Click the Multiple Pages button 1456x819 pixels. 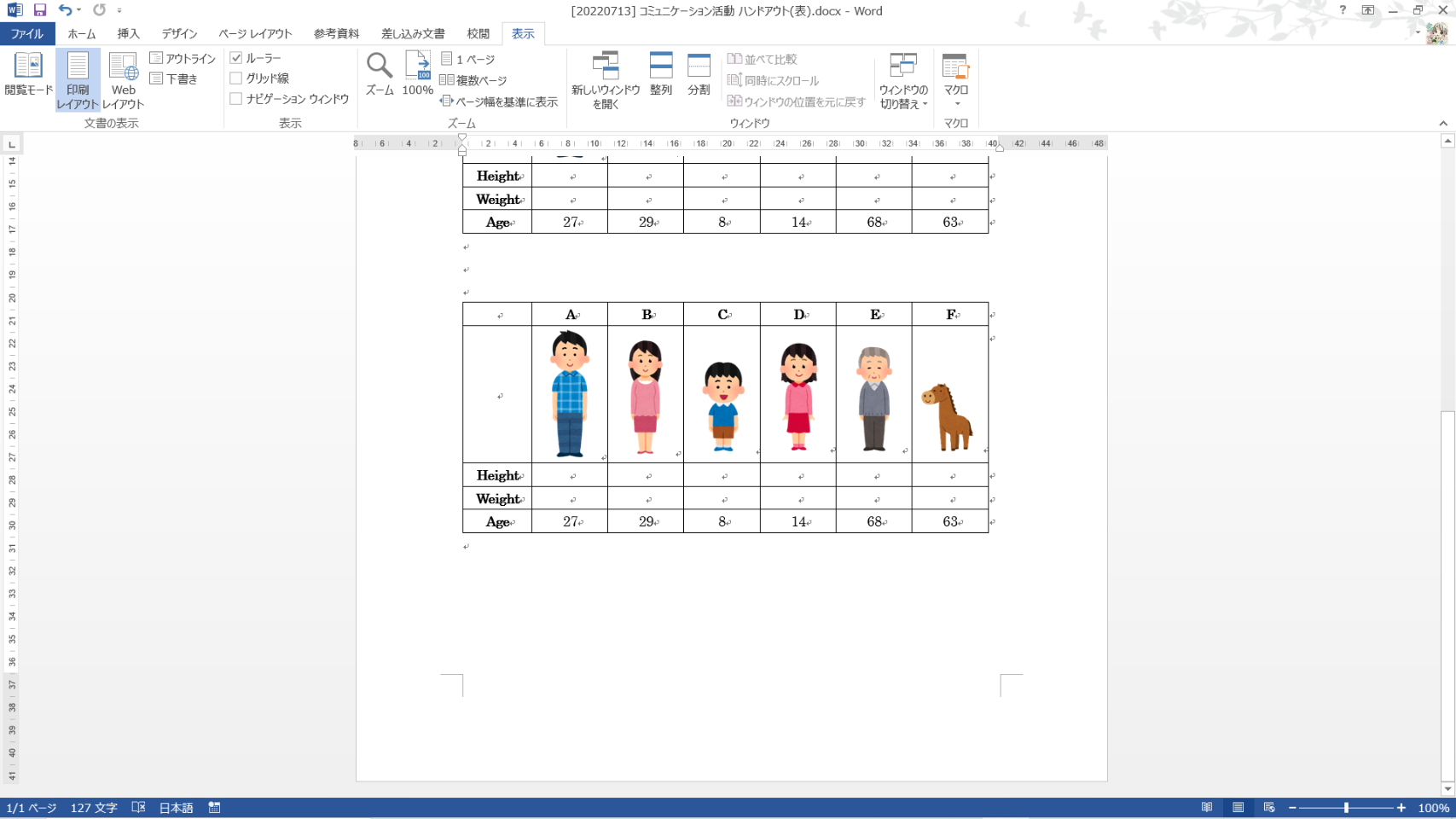(x=473, y=80)
